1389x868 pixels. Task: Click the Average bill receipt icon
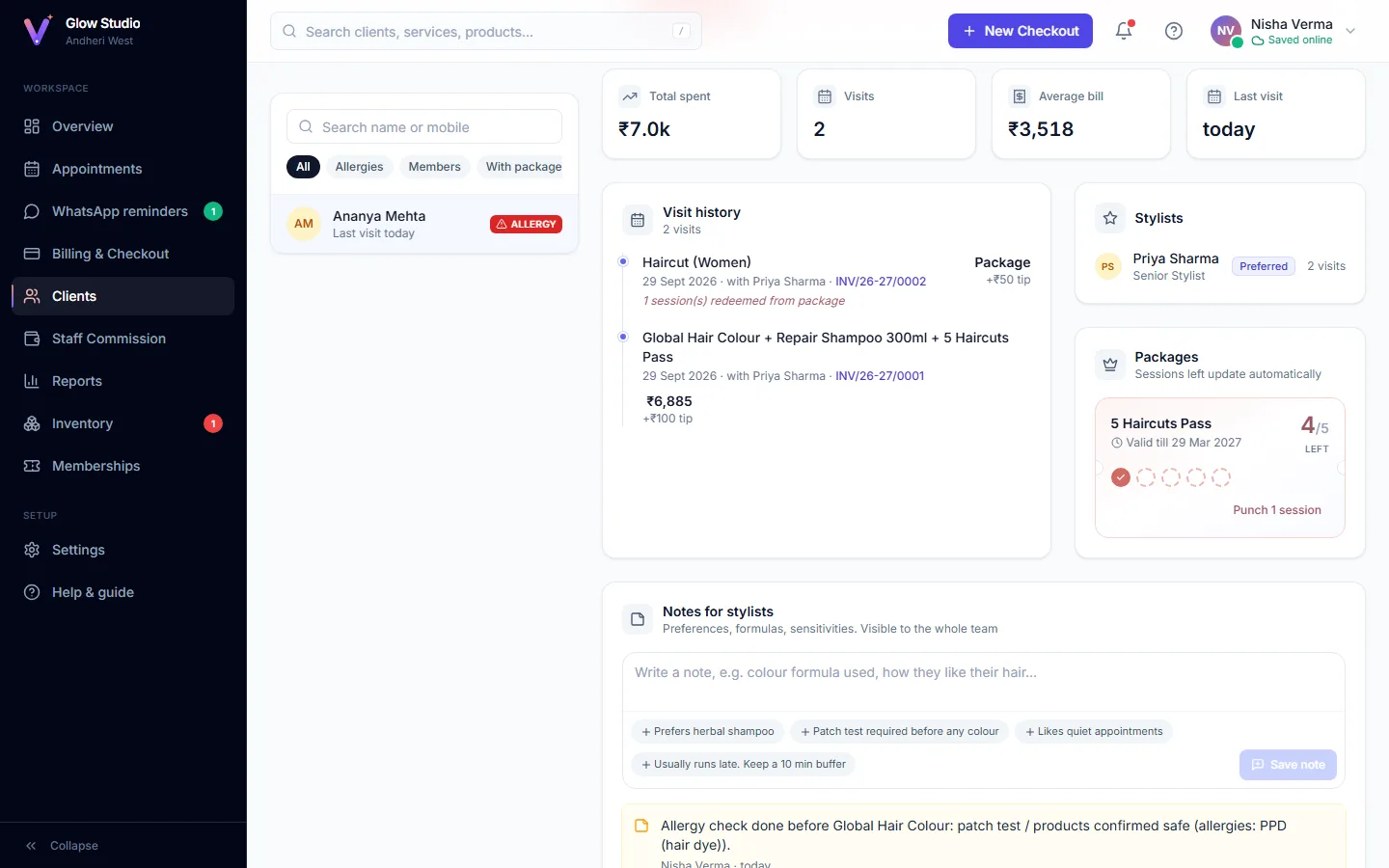click(x=1020, y=96)
